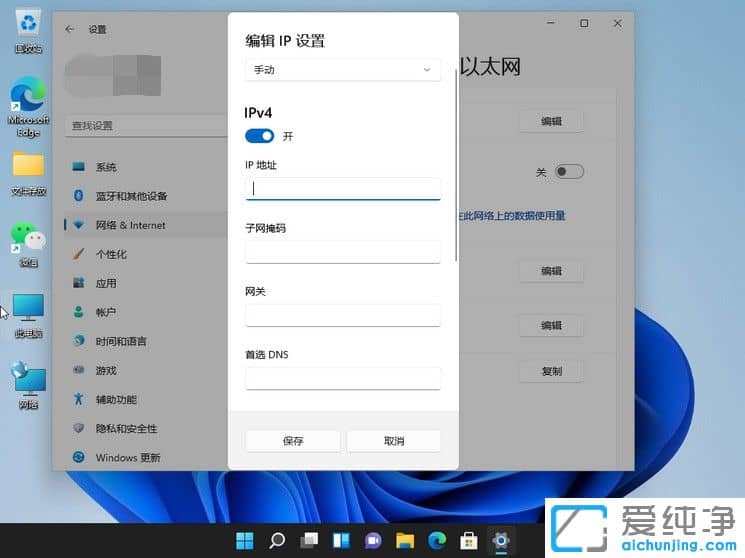Open taskbar Search

point(277,540)
